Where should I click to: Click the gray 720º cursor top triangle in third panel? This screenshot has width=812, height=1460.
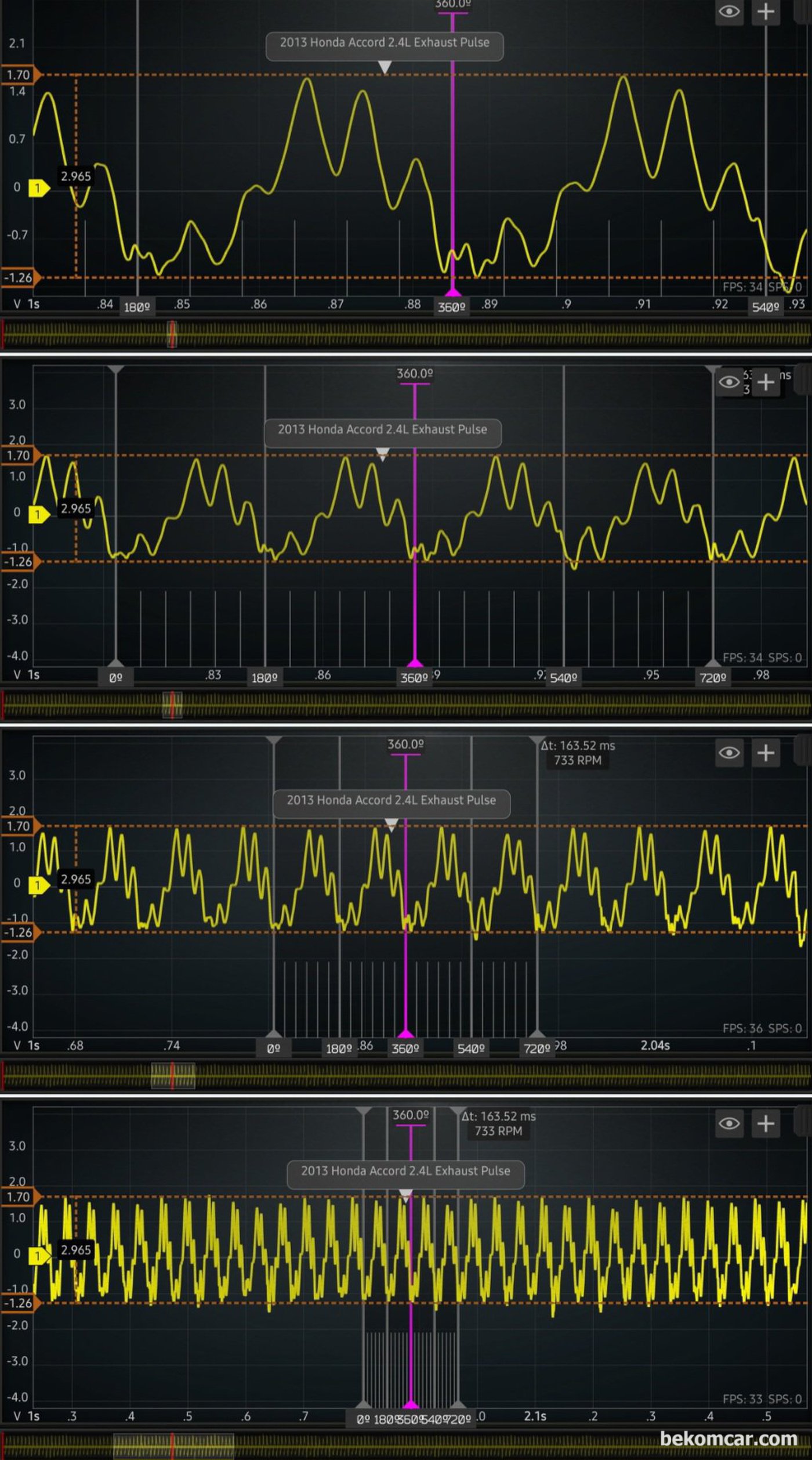tap(536, 740)
